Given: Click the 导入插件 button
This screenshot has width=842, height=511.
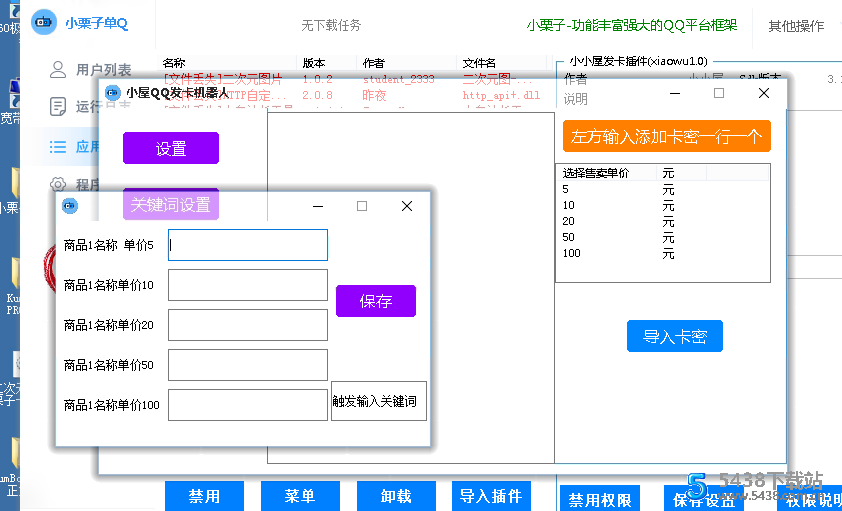Looking at the screenshot, I should tap(491, 496).
